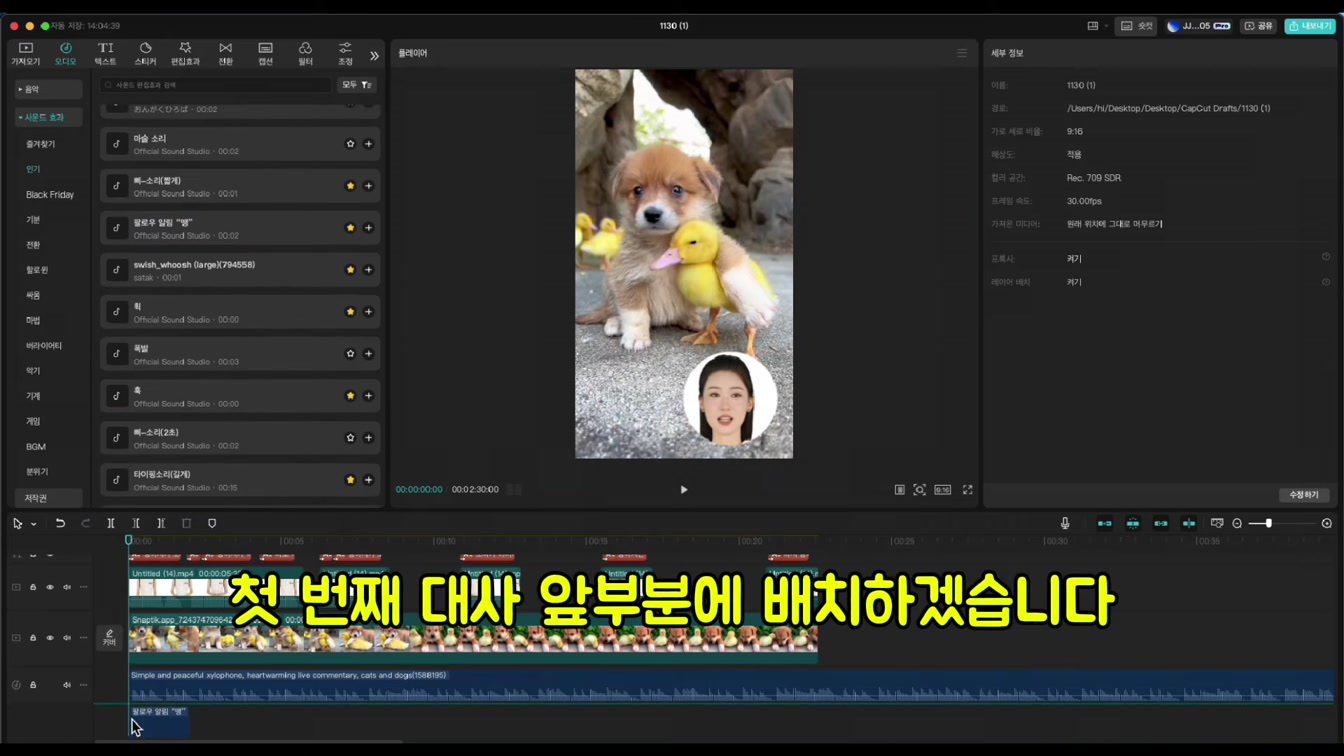Open the 커버 cover editor
1344x756 pixels.
coord(109,638)
